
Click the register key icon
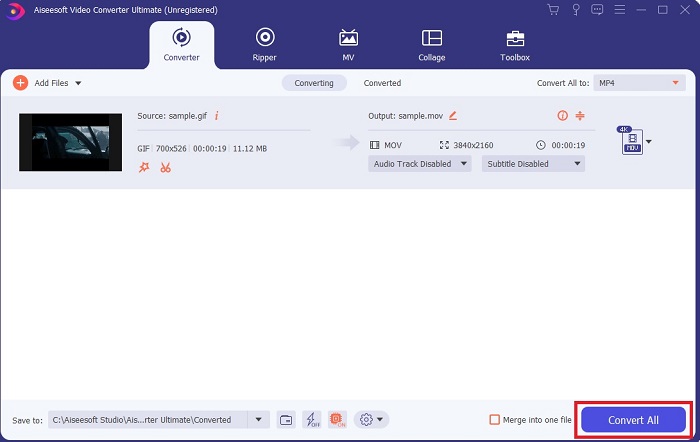pos(576,10)
